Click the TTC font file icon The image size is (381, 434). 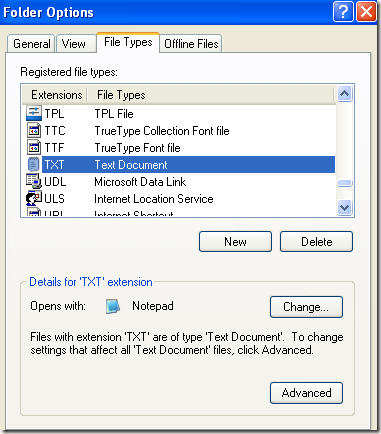click(x=34, y=130)
